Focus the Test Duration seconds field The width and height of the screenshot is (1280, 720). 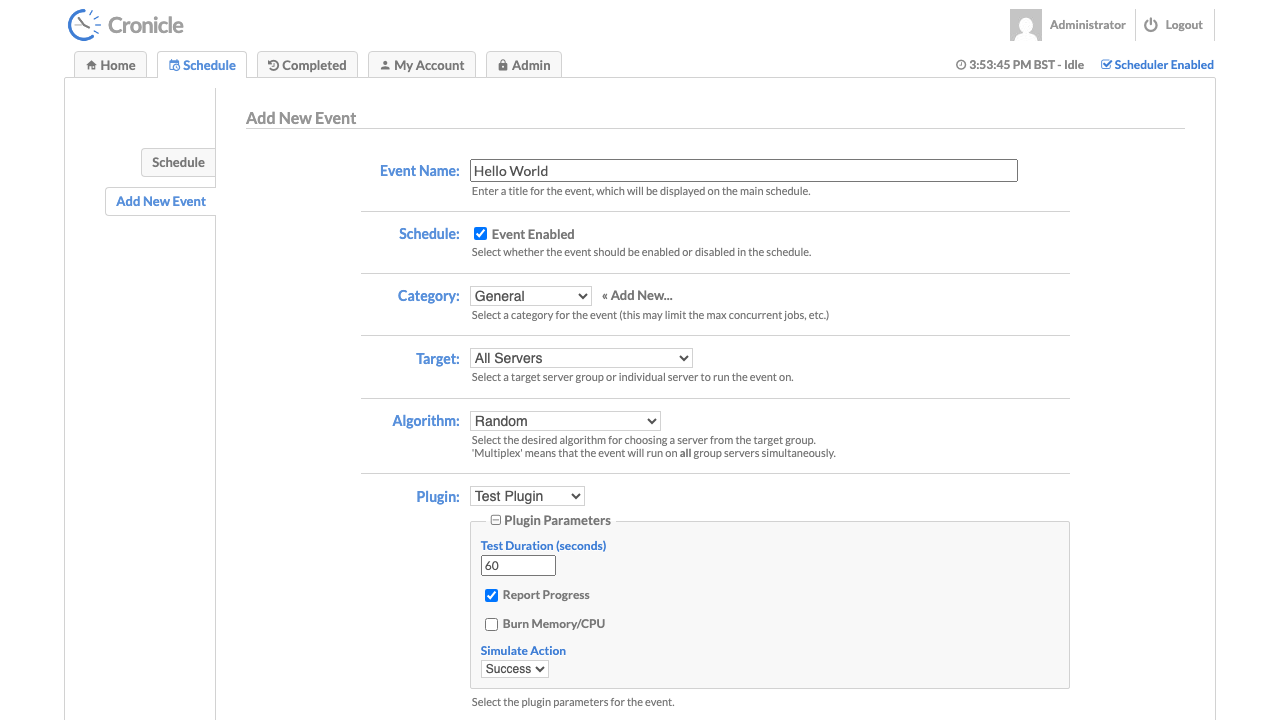click(518, 566)
